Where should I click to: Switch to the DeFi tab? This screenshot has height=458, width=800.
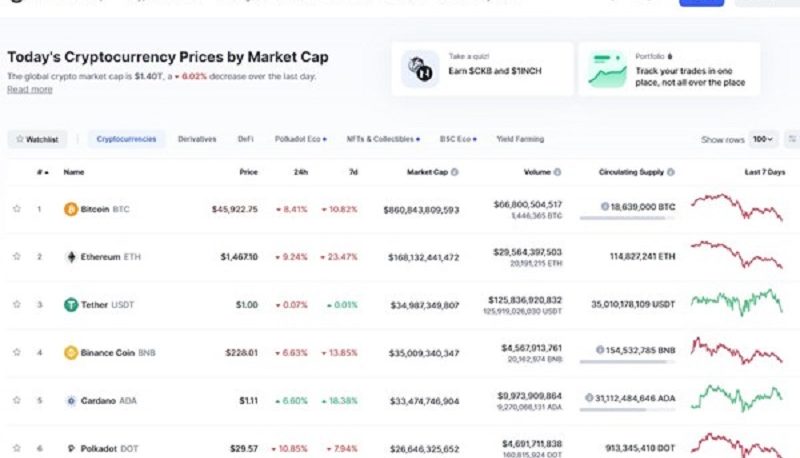245,139
